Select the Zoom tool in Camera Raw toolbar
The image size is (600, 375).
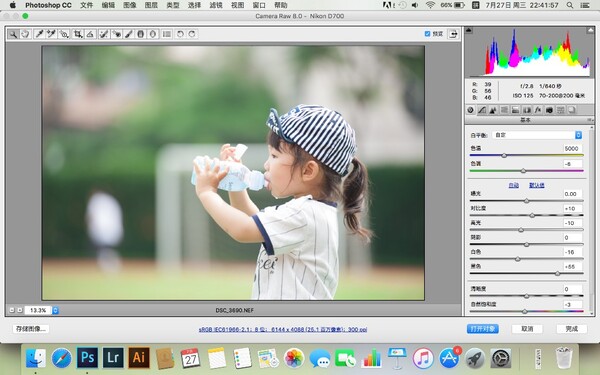(13, 34)
